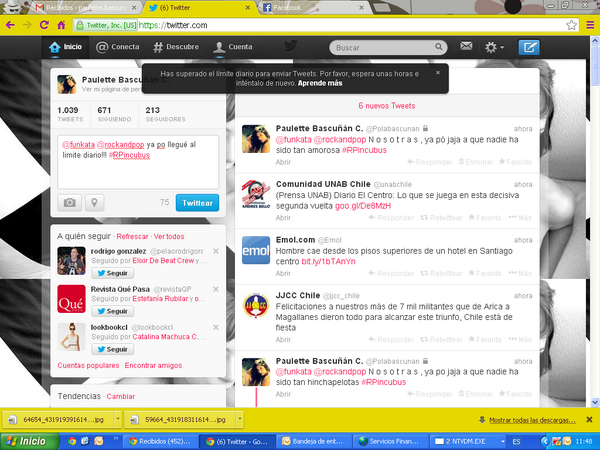This screenshot has width=600, height=450.
Task: Open the 64654_431919391614 jpg downloaded file
Action: (58, 419)
